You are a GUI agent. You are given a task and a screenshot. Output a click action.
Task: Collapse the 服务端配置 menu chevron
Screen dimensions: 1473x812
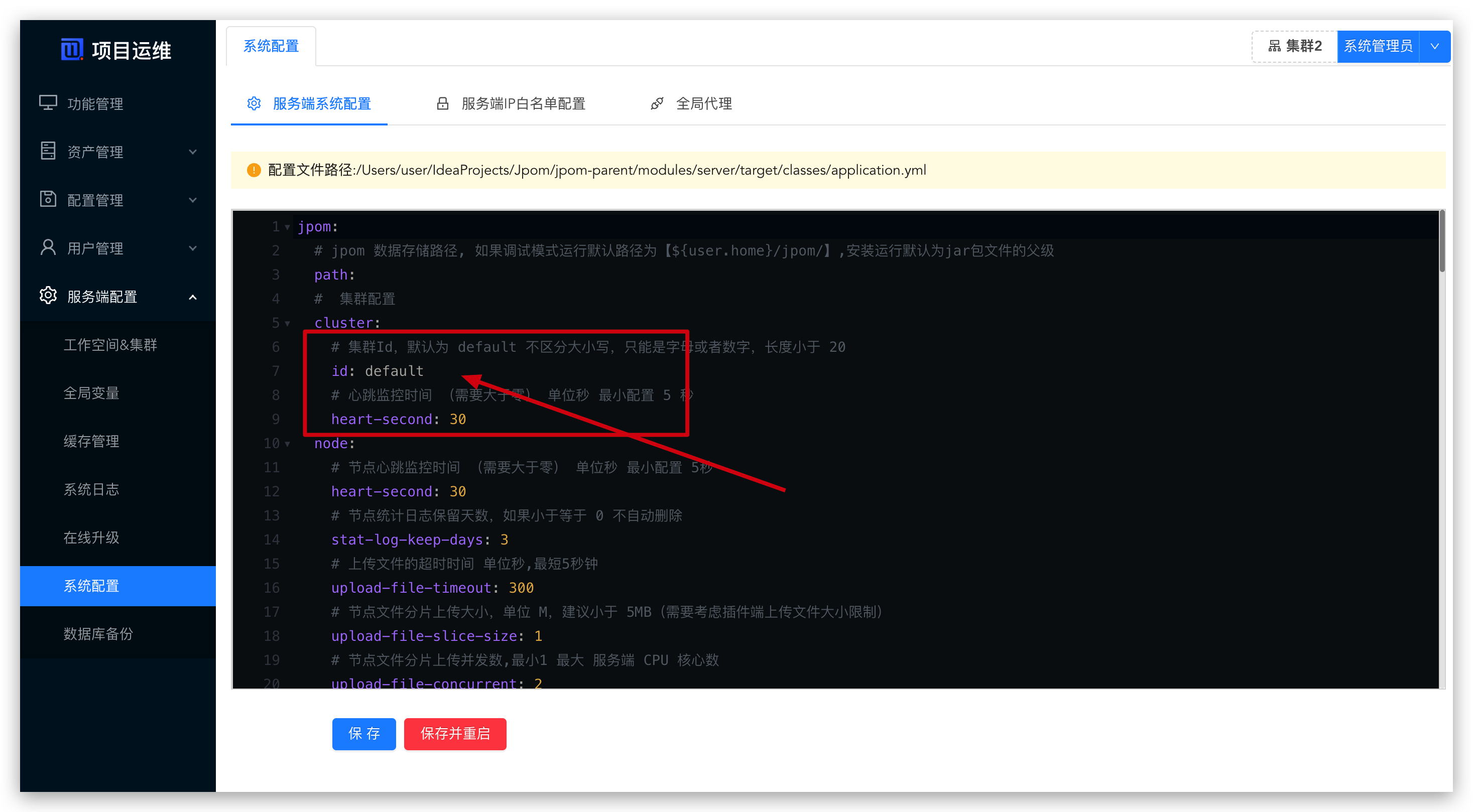click(193, 297)
